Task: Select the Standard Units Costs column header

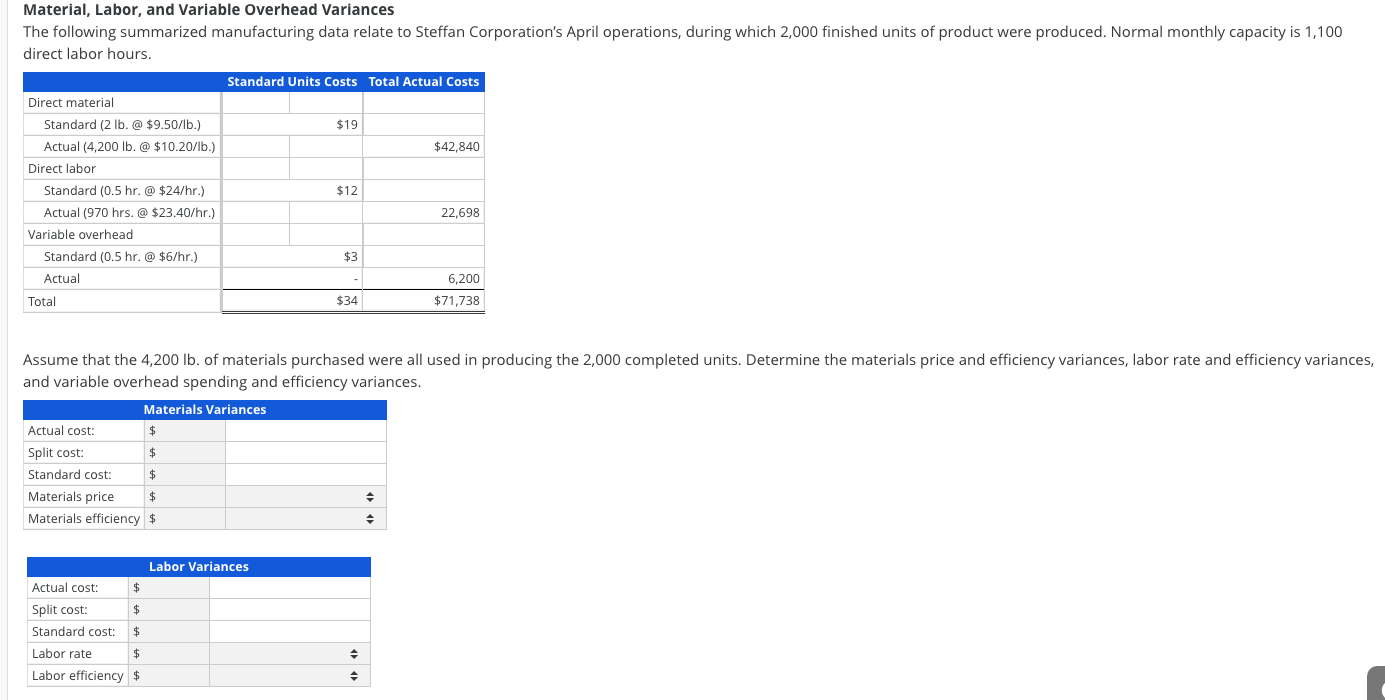Action: [292, 81]
